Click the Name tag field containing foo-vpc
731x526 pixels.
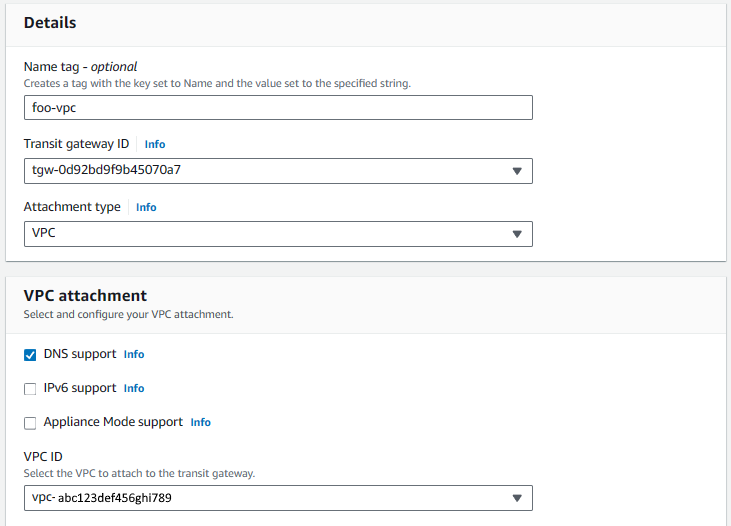click(x=278, y=108)
